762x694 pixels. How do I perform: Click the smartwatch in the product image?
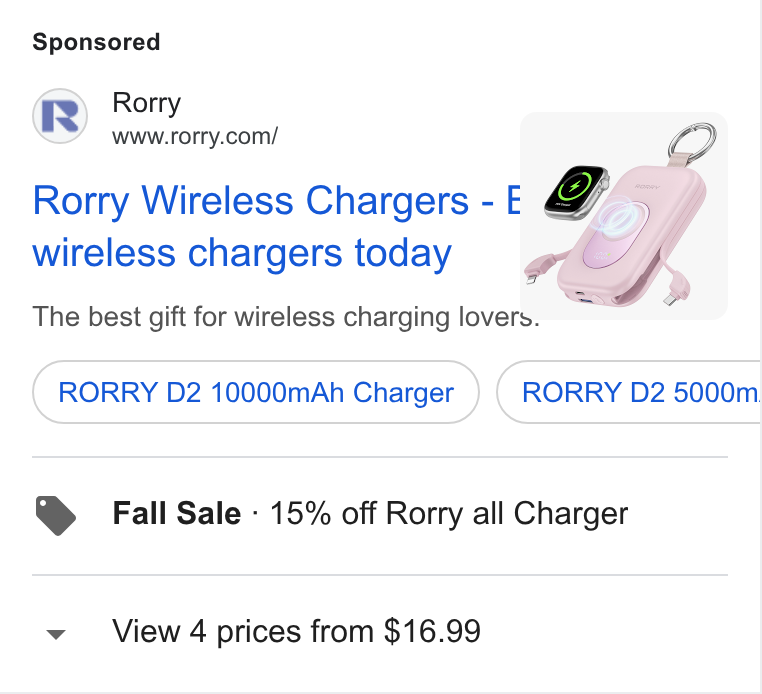coord(576,191)
